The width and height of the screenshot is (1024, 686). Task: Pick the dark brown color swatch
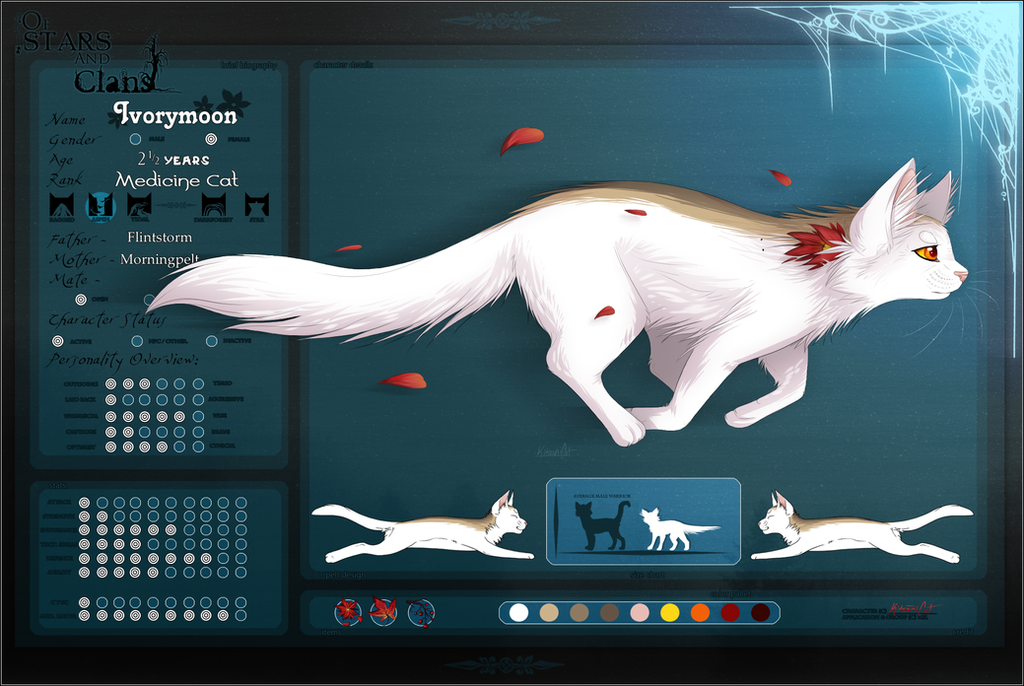click(610, 613)
